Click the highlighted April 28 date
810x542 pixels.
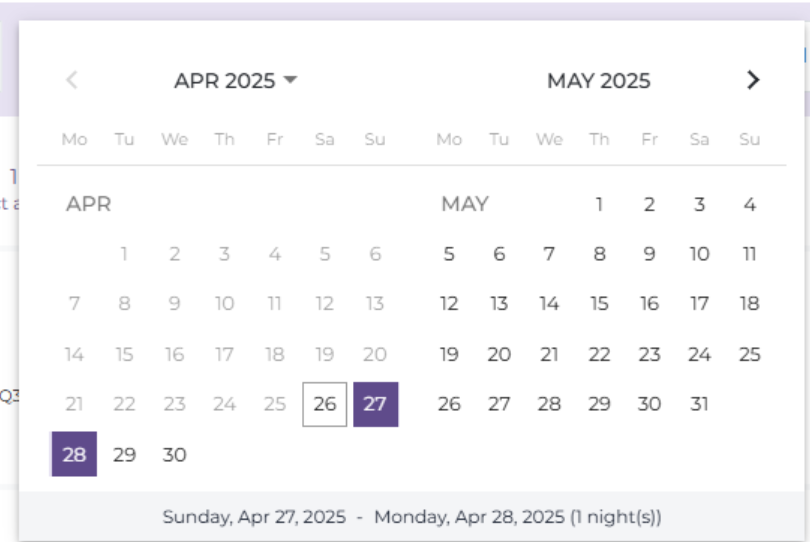coord(74,454)
